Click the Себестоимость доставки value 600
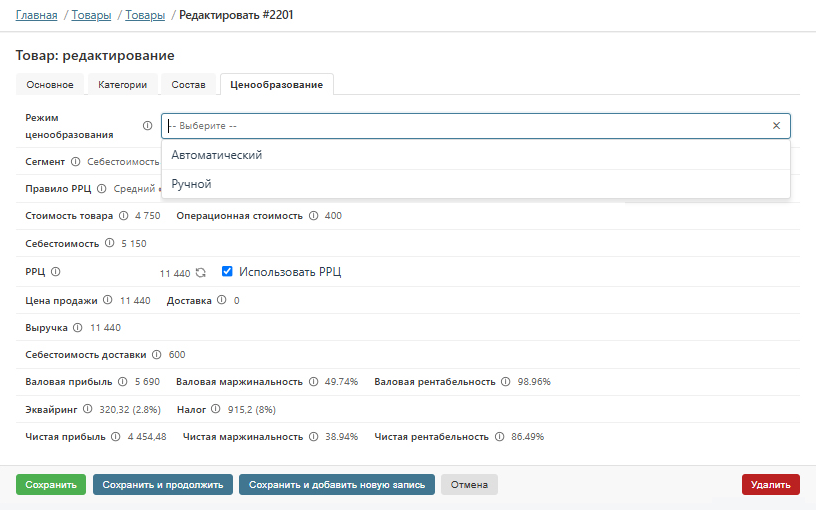 pyautogui.click(x=177, y=354)
